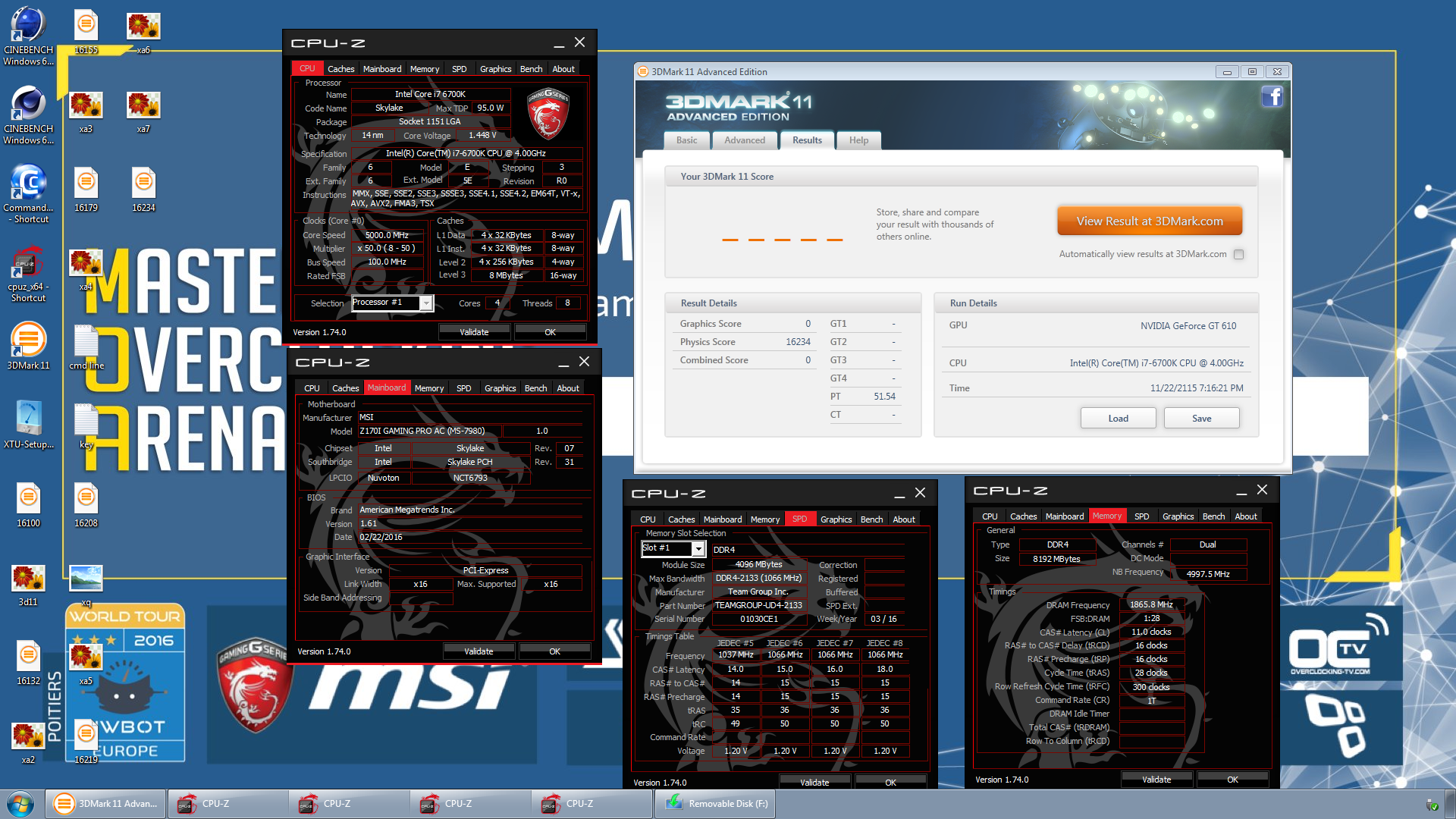1456x819 pixels.
Task: Select SPD tab in CPU-Z Memory window
Action: 1141,516
